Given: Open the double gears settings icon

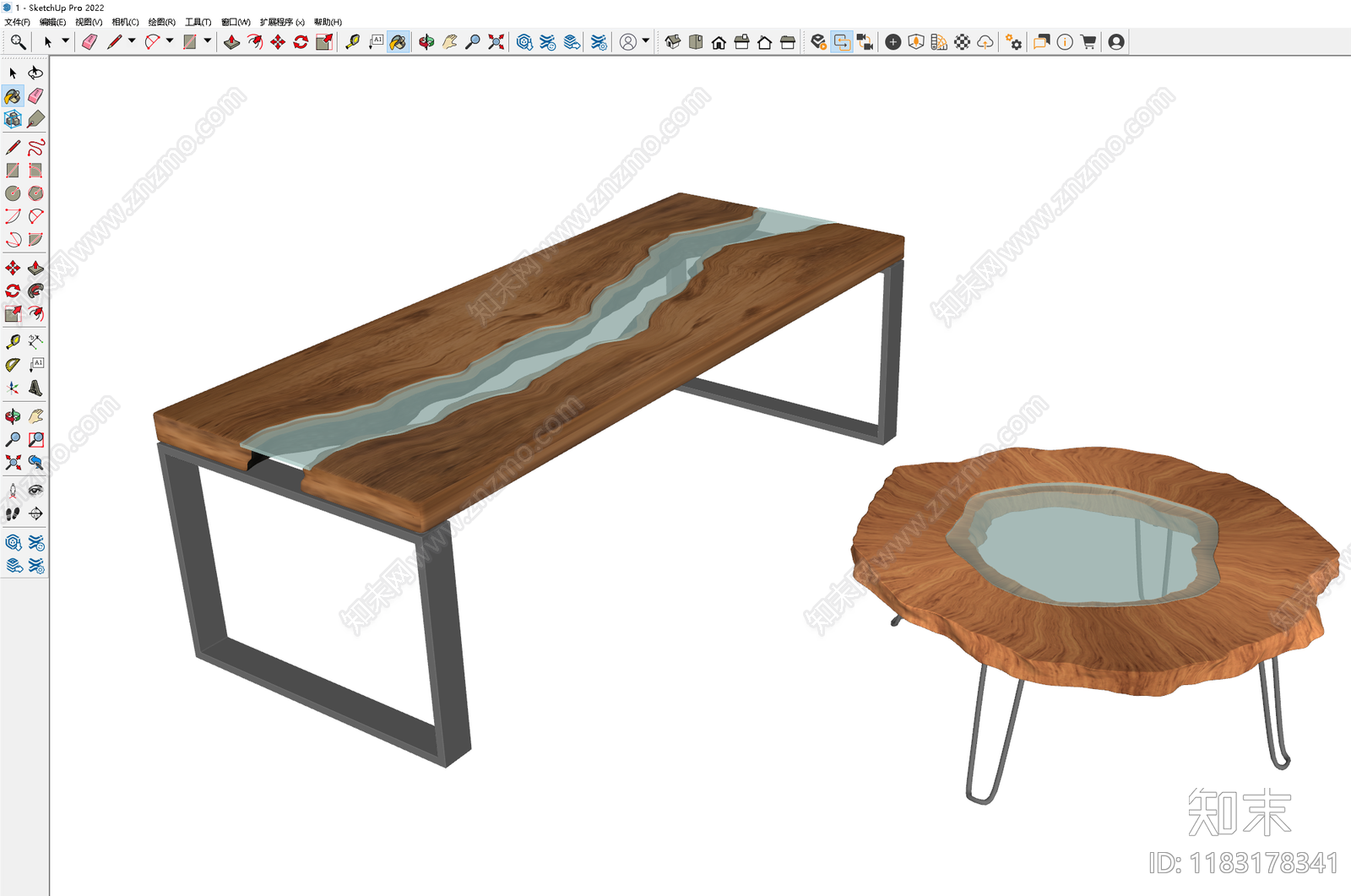Looking at the screenshot, I should coord(1014,41).
